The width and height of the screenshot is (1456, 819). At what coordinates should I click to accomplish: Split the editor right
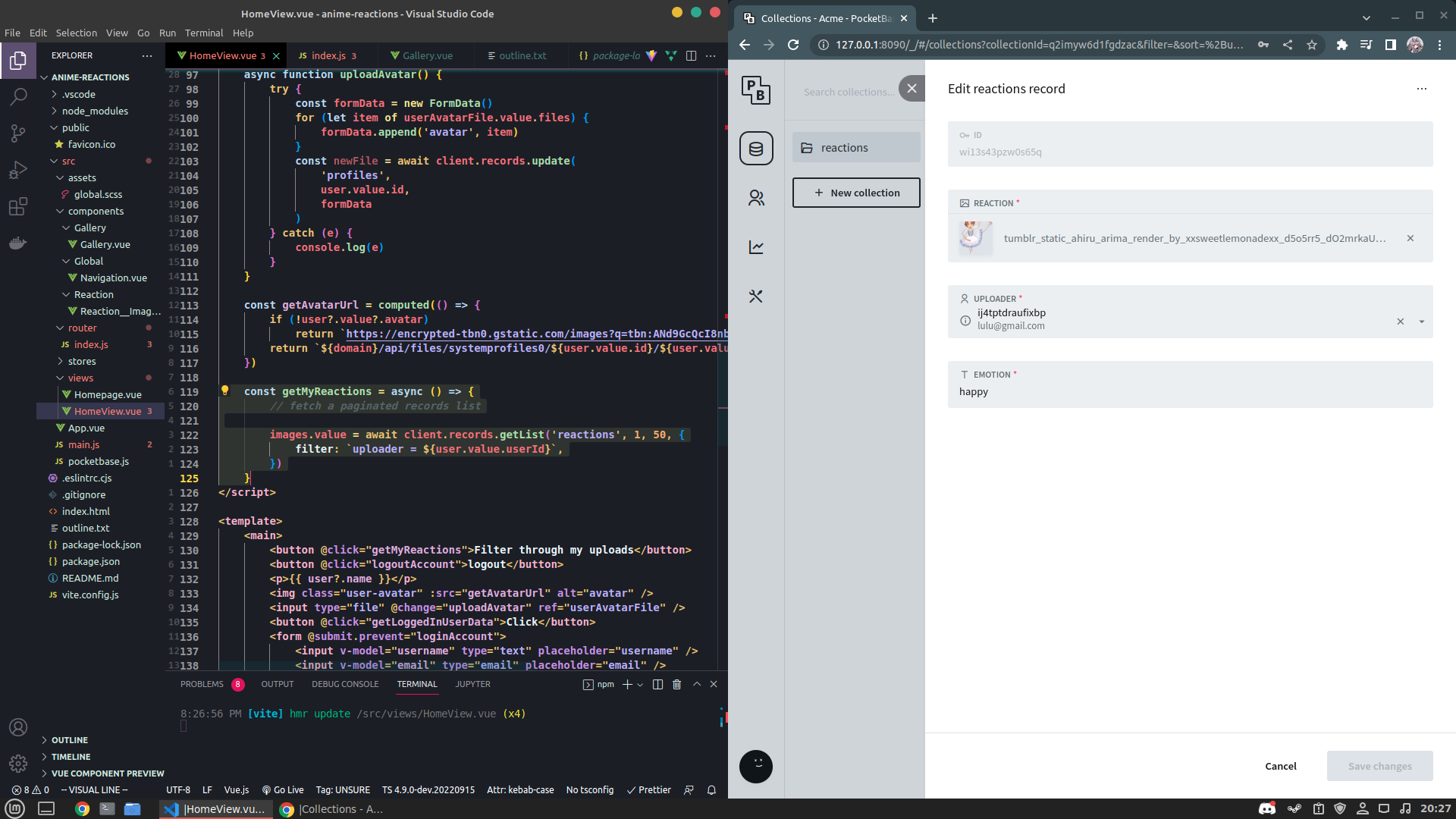coord(691,55)
